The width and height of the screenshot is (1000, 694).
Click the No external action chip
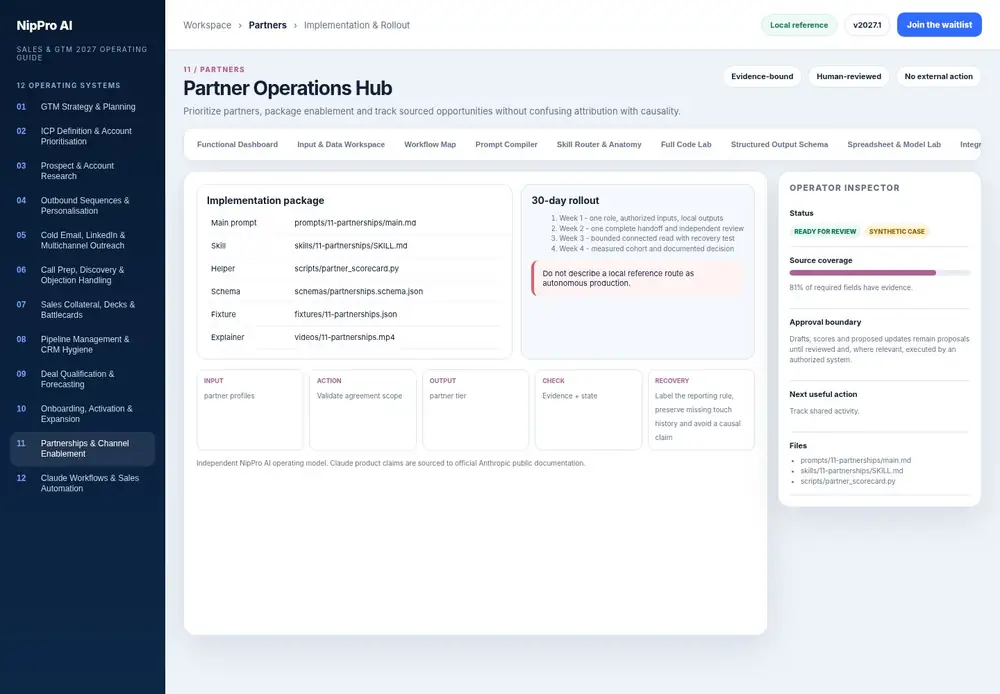(x=938, y=77)
